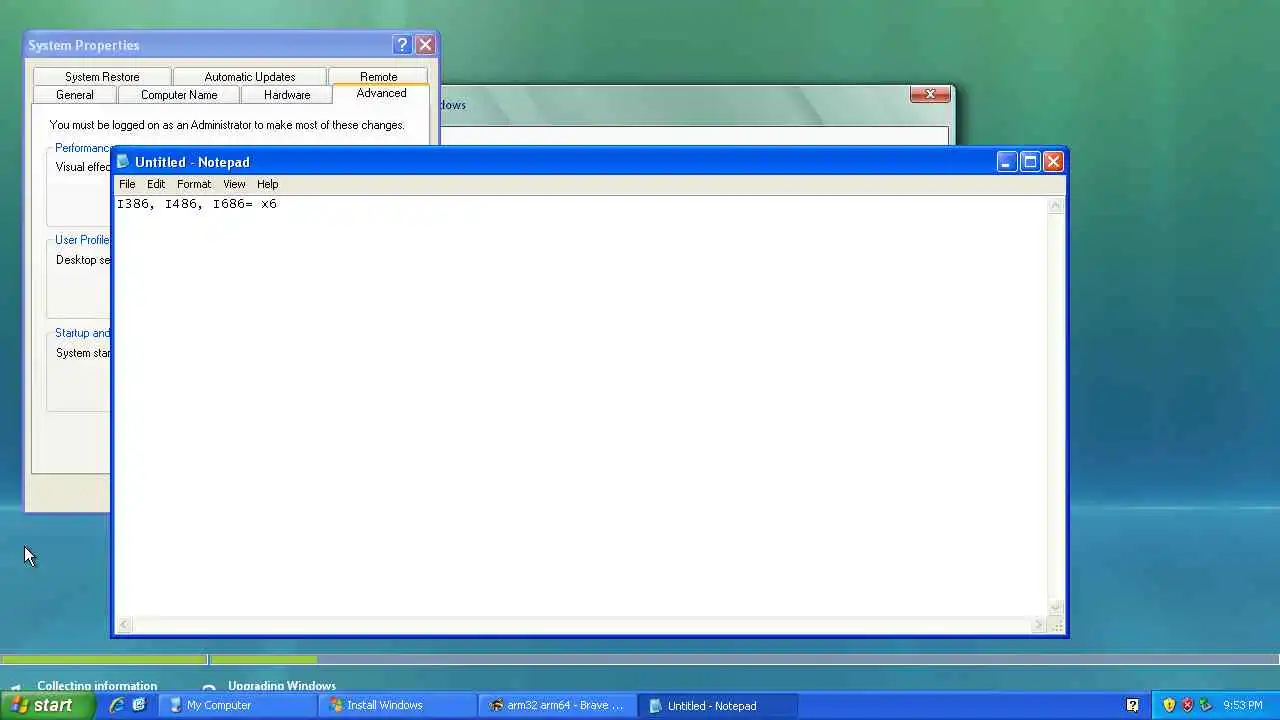Click the Notepad title bar icon
This screenshot has width=1280, height=720.
(x=124, y=162)
